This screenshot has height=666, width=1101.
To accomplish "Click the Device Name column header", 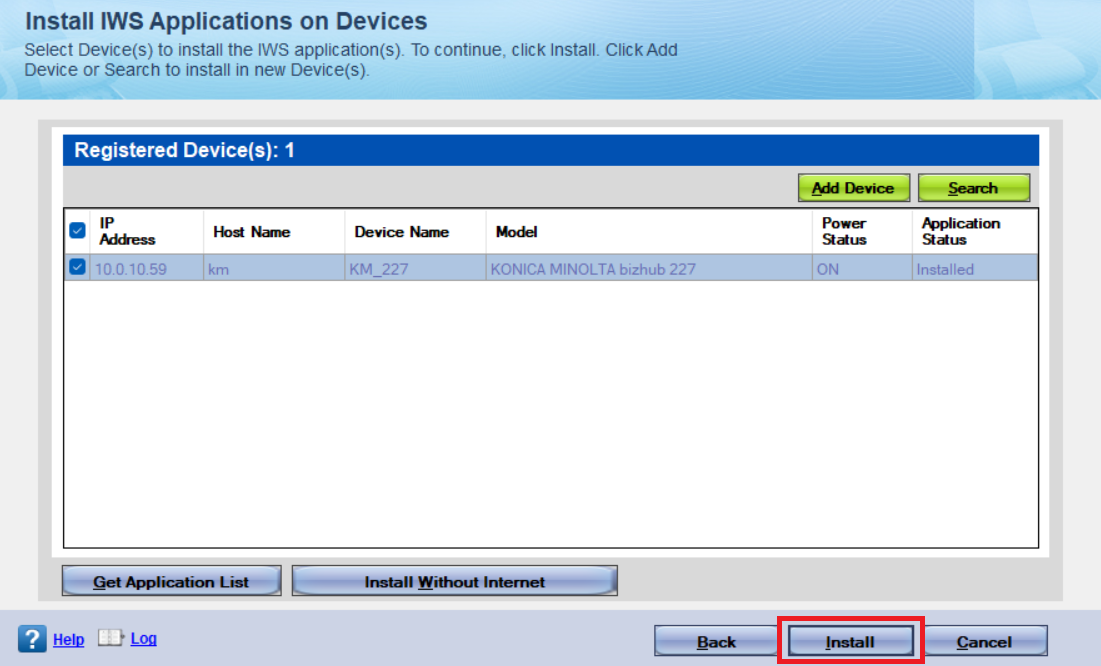I will (x=402, y=231).
